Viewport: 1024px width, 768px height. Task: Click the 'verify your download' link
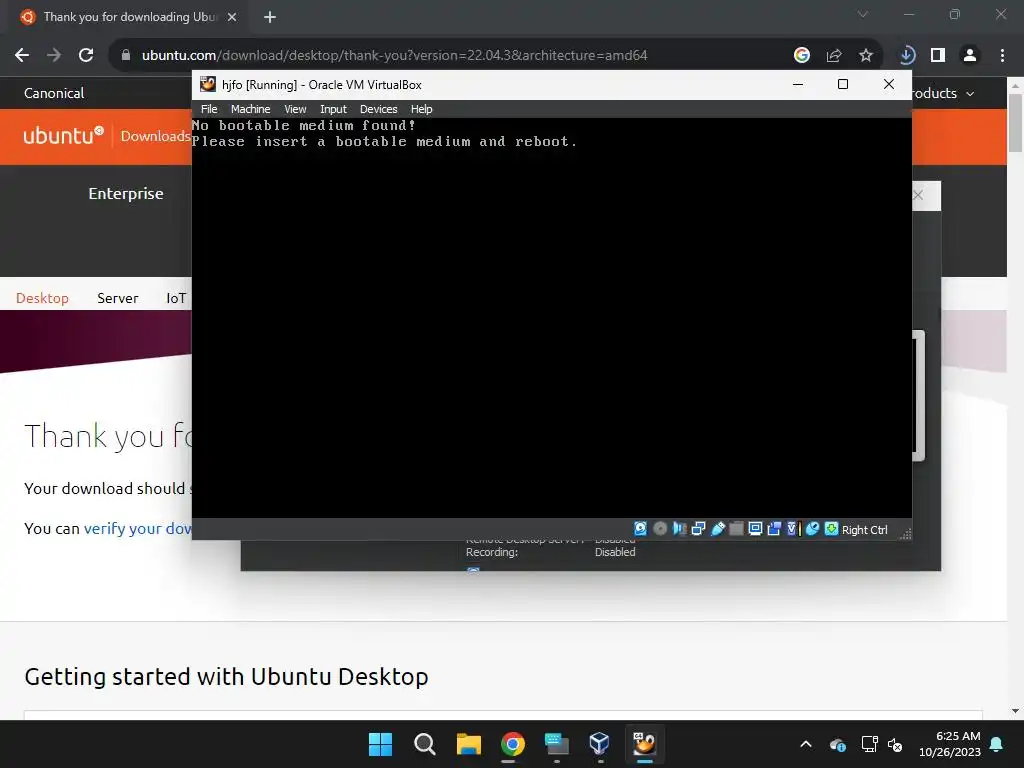pos(138,528)
